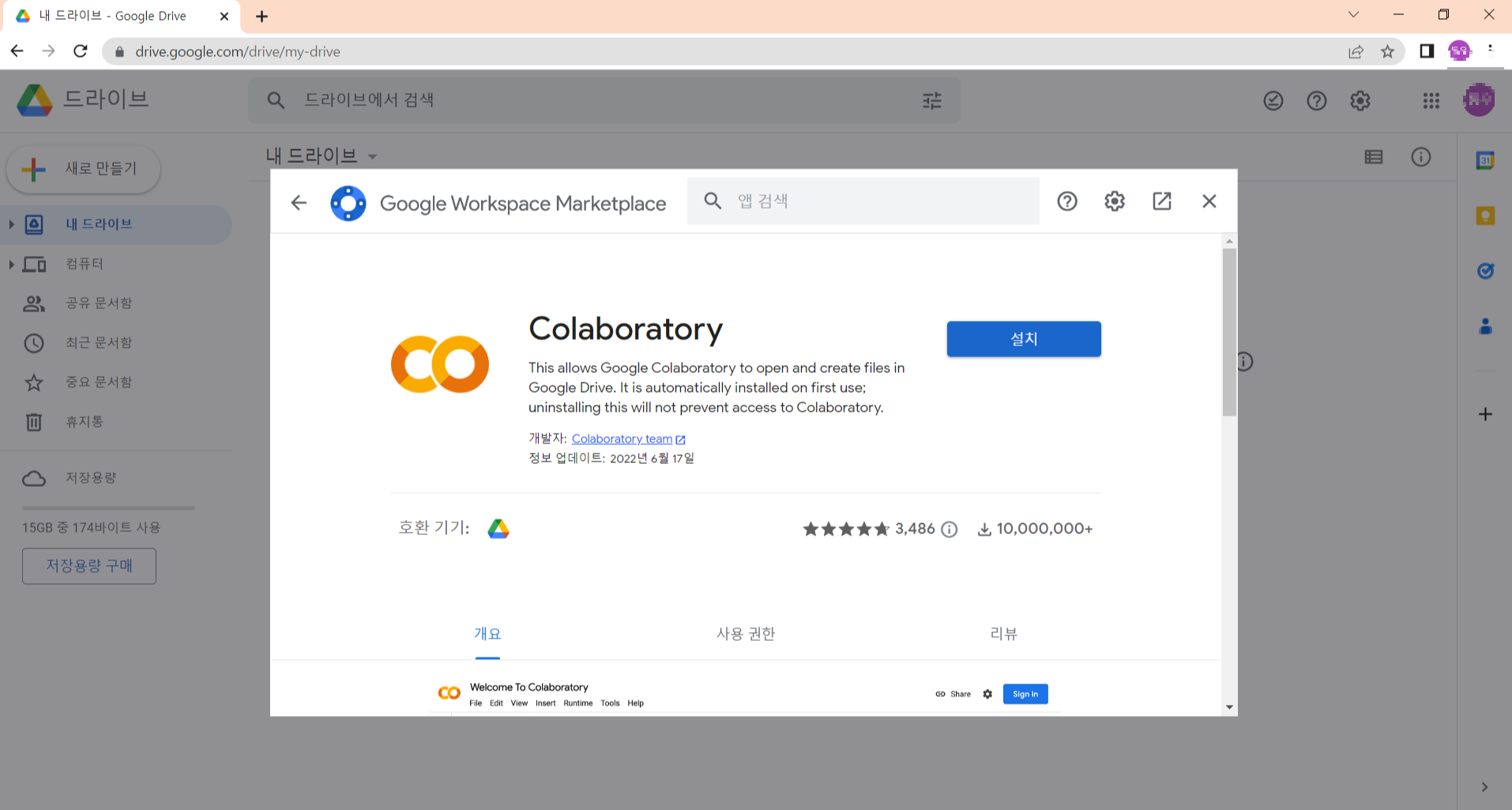
Task: Click the app search field in Marketplace
Action: 863,201
